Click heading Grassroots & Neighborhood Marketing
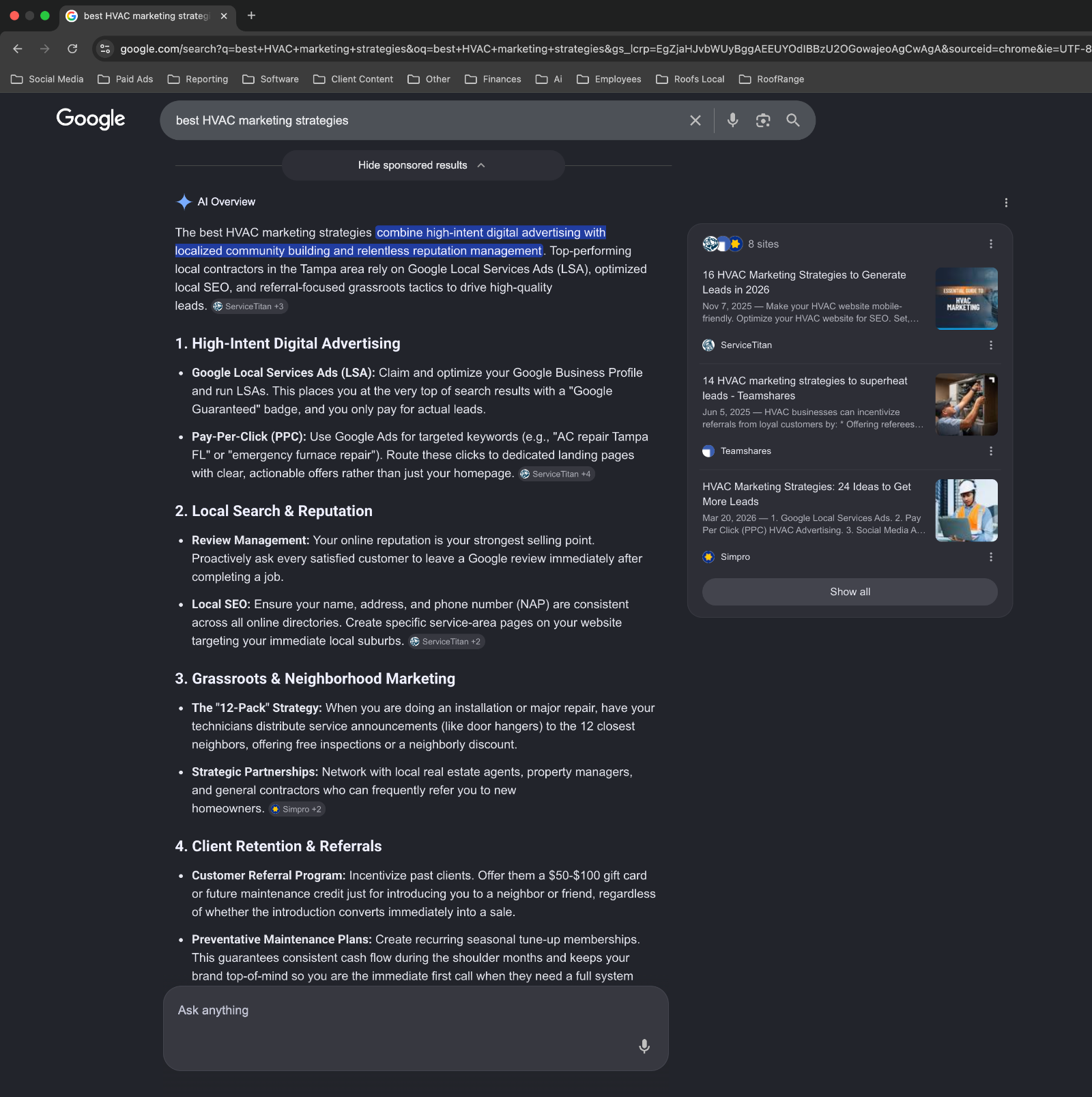Screen dimensions: 1092x1097 tap(315, 679)
